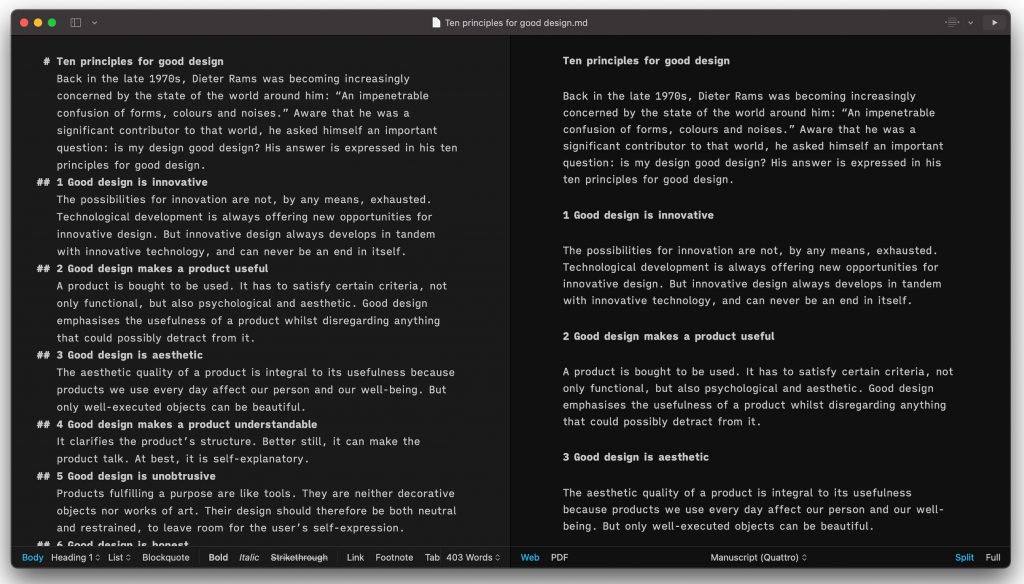Click the file name 'Ten principles for good design.md'
The width and height of the screenshot is (1024, 584).
[516, 23]
